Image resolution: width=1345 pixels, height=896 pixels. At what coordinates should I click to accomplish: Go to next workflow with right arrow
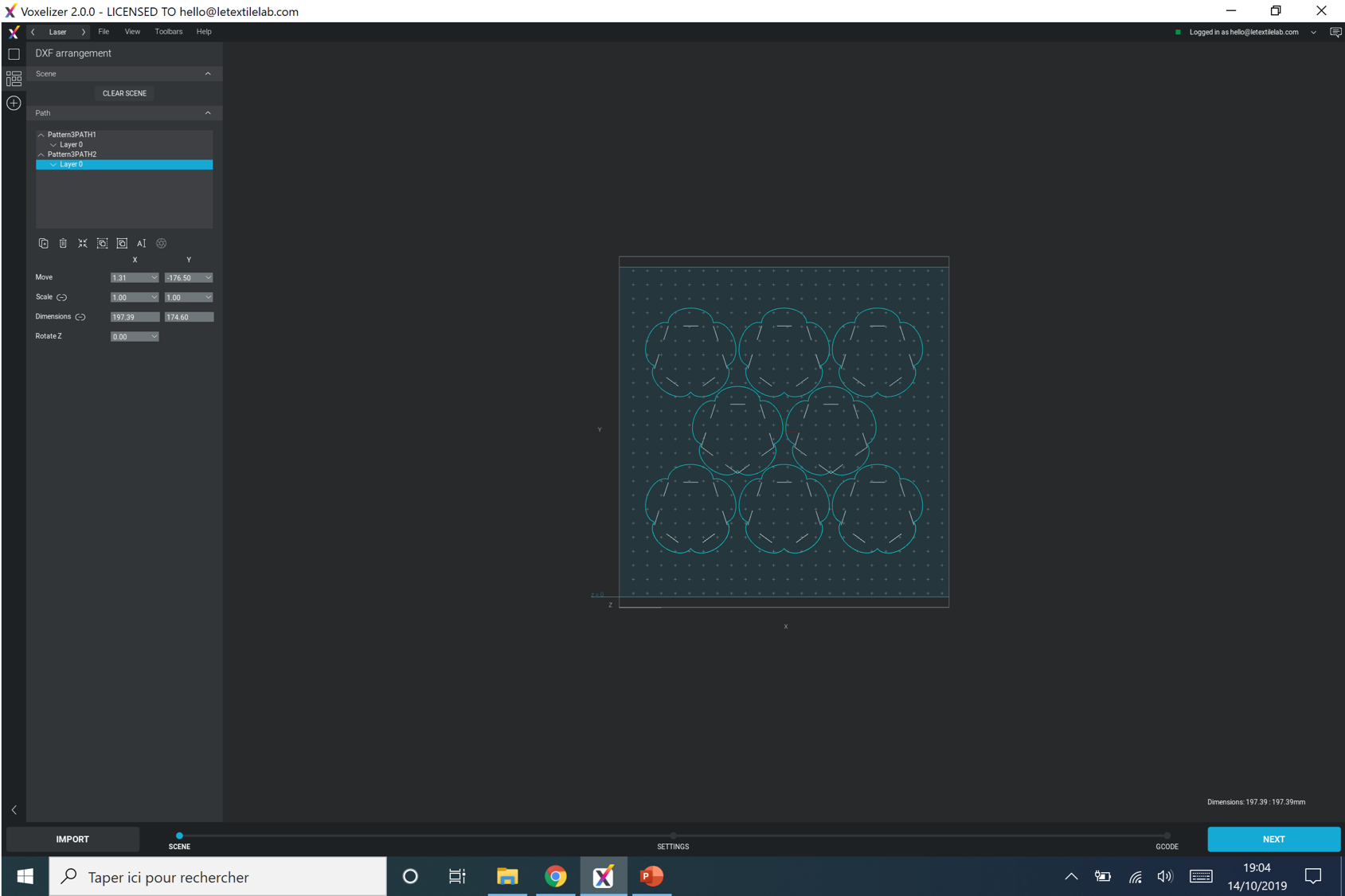84,32
